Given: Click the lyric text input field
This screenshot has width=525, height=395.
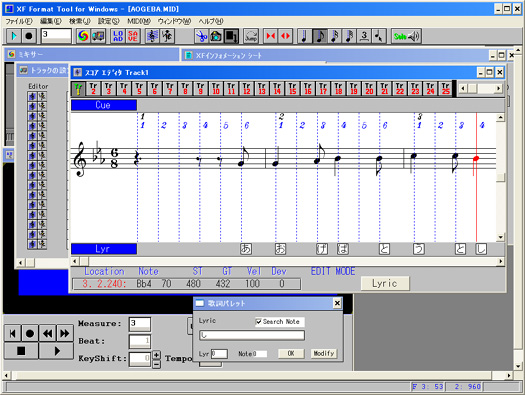Looking at the screenshot, I should pos(252,335).
